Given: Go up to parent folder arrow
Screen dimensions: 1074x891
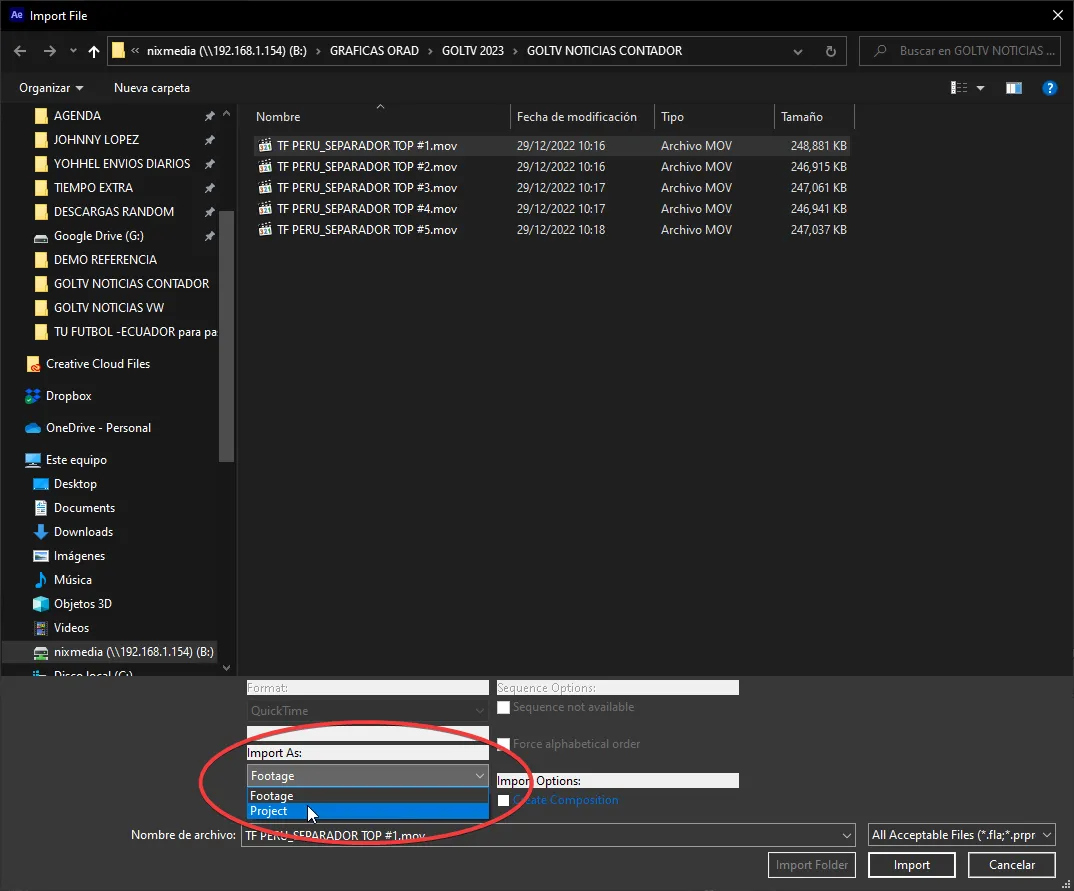Looking at the screenshot, I should [x=92, y=50].
